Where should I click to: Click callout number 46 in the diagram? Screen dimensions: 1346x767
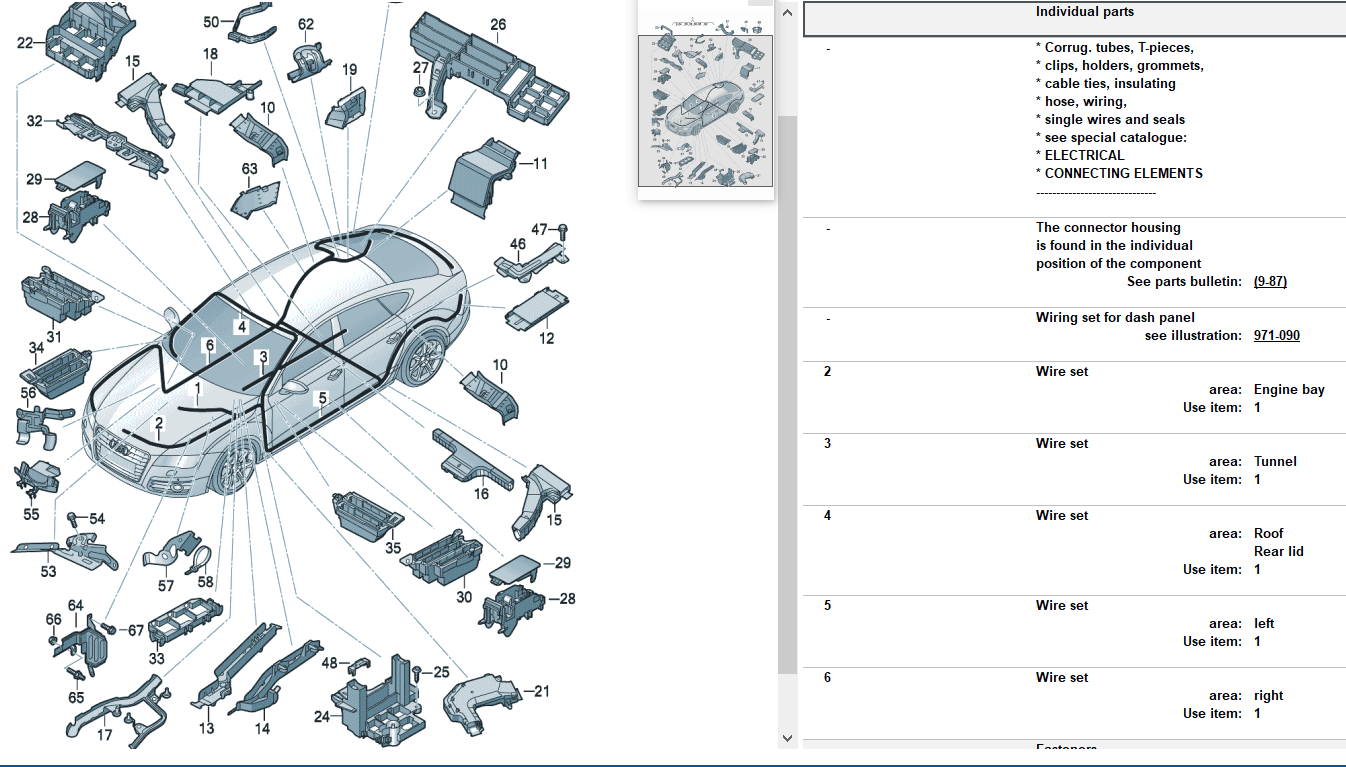coord(517,244)
